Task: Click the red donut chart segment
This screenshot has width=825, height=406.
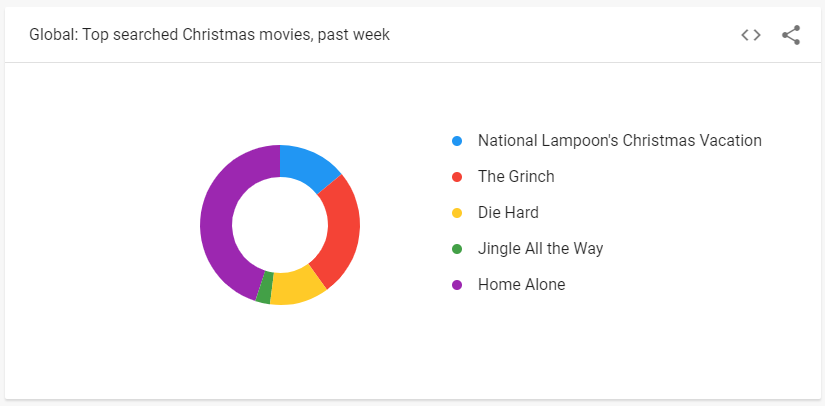Action: [338, 229]
